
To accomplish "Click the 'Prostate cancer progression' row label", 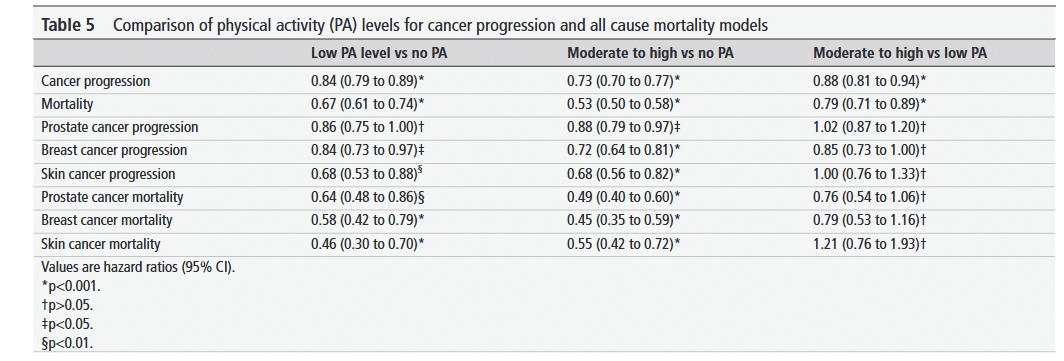I will coord(120,127).
